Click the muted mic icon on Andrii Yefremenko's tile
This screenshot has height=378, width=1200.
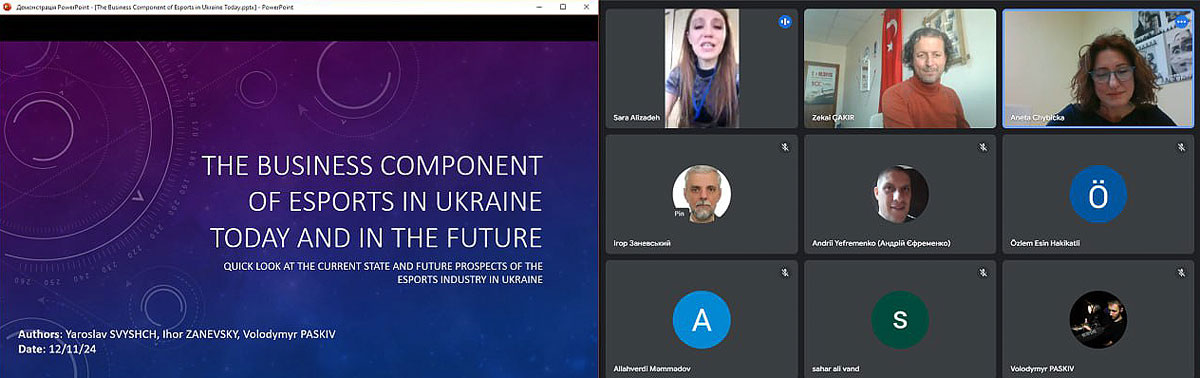[984, 147]
